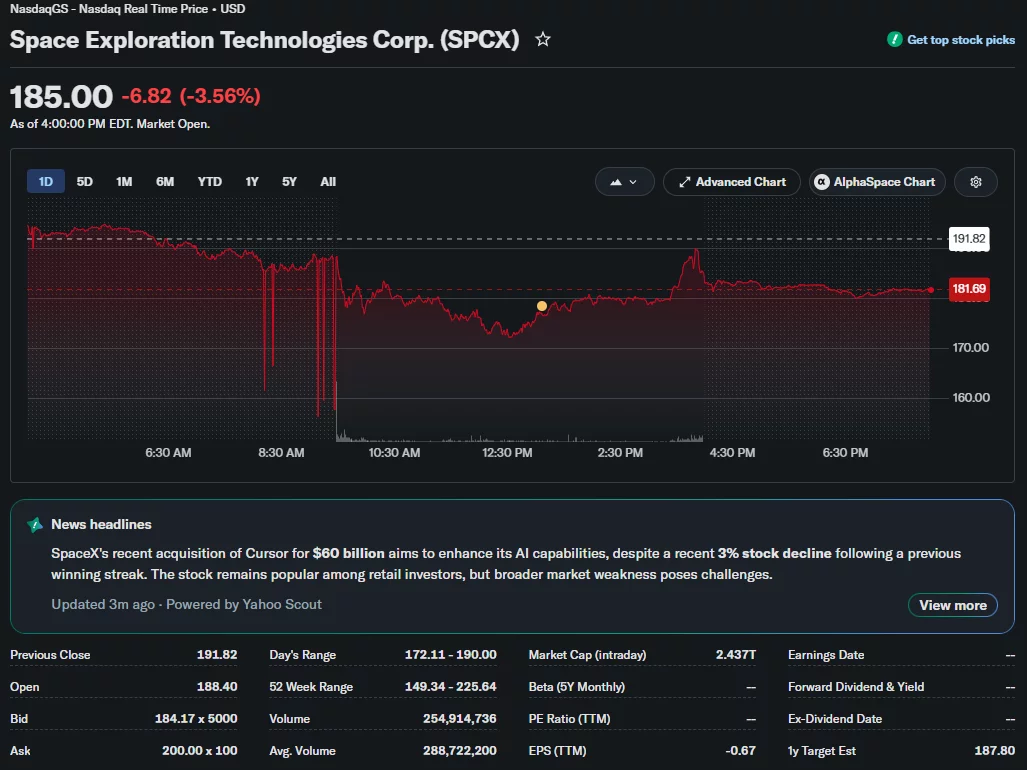Image resolution: width=1027 pixels, height=770 pixels.
Task: Click the Previous Close value 191.82
Action: click(217, 655)
